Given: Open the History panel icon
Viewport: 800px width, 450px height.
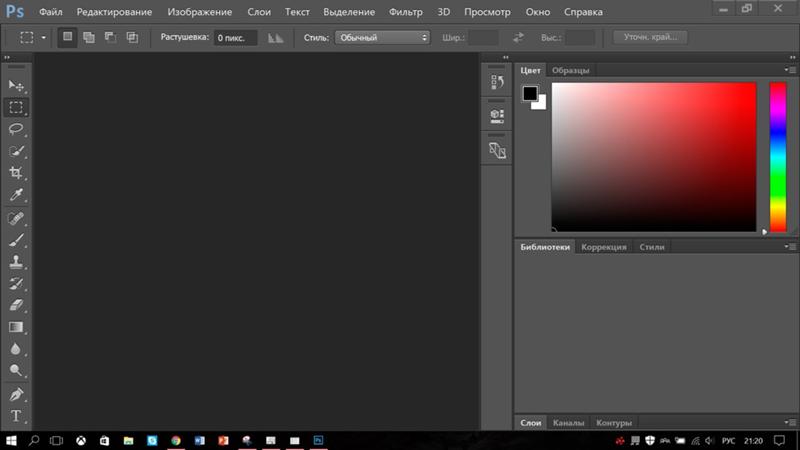Looking at the screenshot, I should pyautogui.click(x=497, y=82).
